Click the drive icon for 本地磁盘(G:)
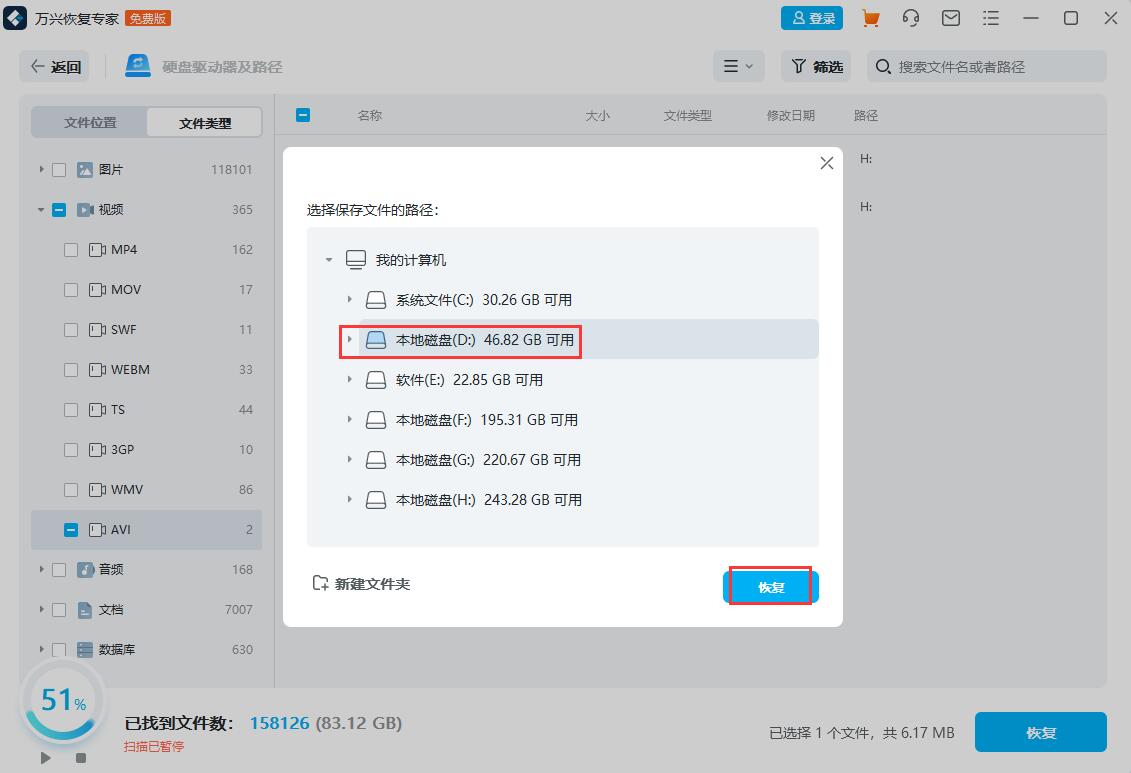 [x=376, y=460]
